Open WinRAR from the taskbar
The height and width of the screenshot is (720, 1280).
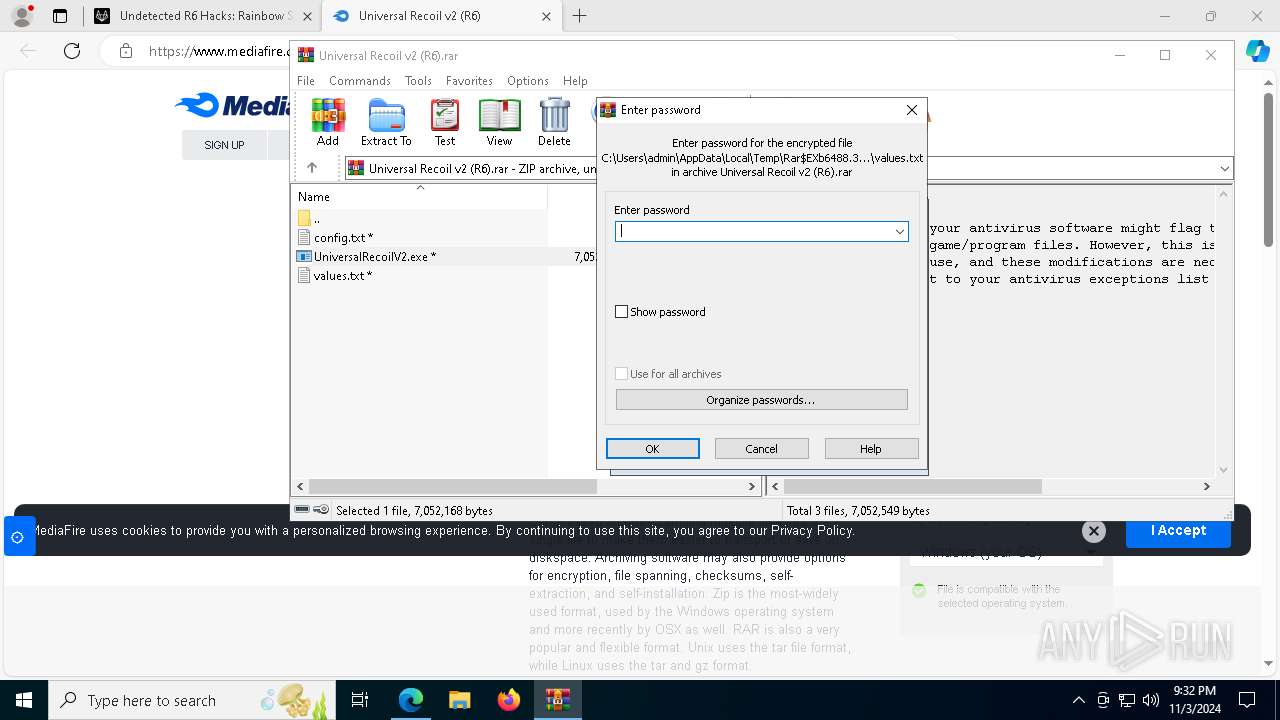click(558, 700)
